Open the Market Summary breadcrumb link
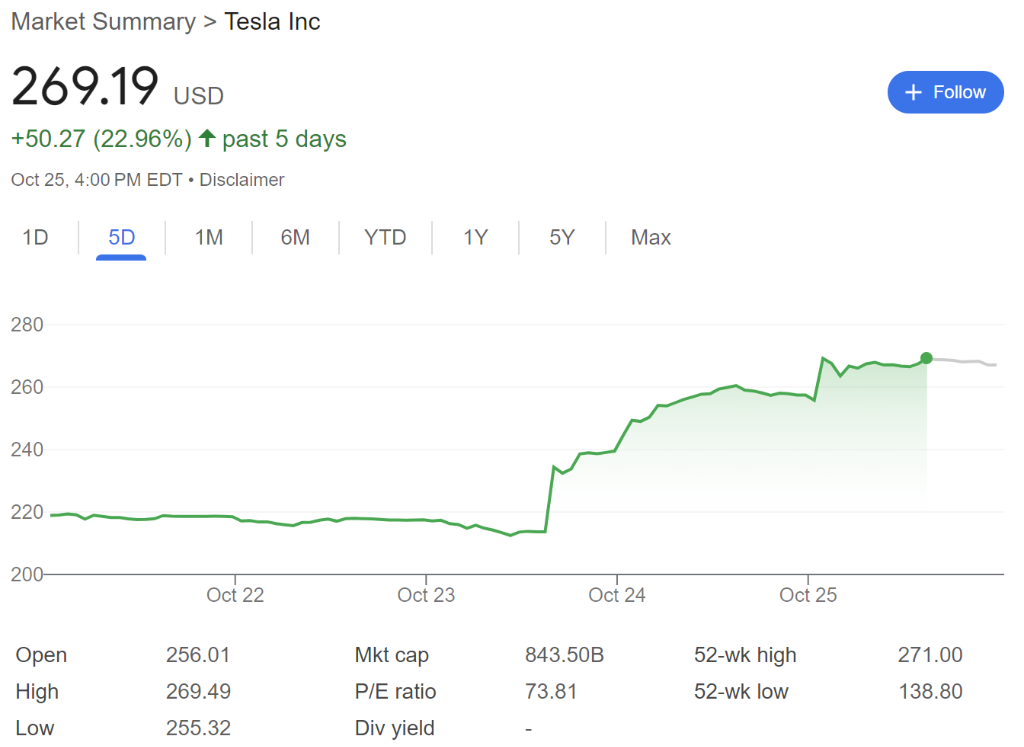This screenshot has height=747, width=1024. point(103,21)
